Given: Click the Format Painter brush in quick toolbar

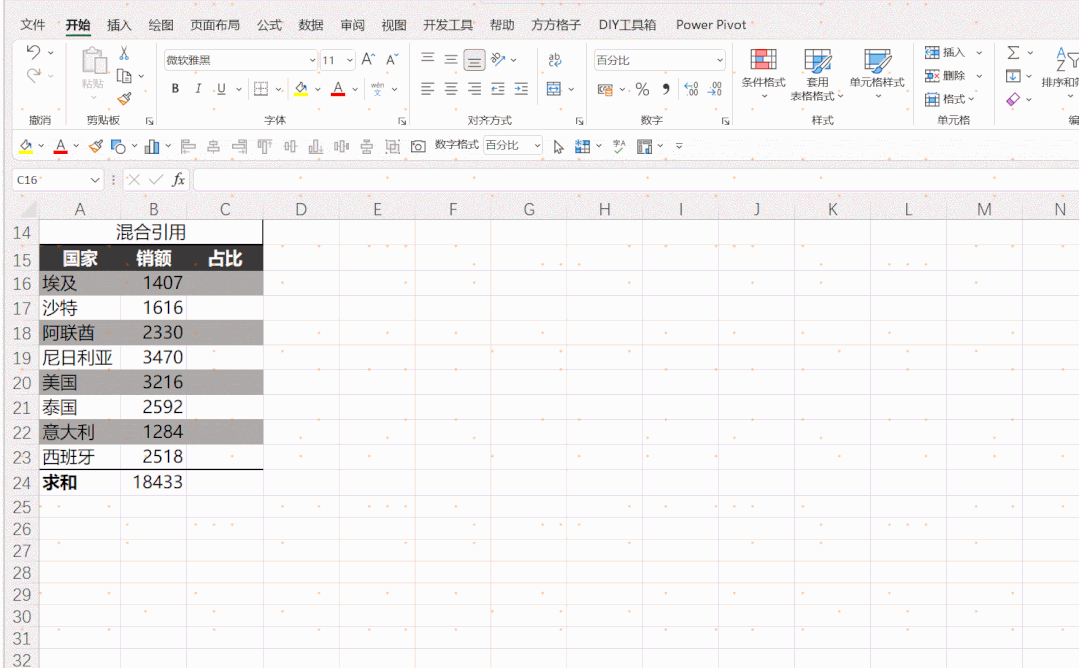Looking at the screenshot, I should coord(96,146).
